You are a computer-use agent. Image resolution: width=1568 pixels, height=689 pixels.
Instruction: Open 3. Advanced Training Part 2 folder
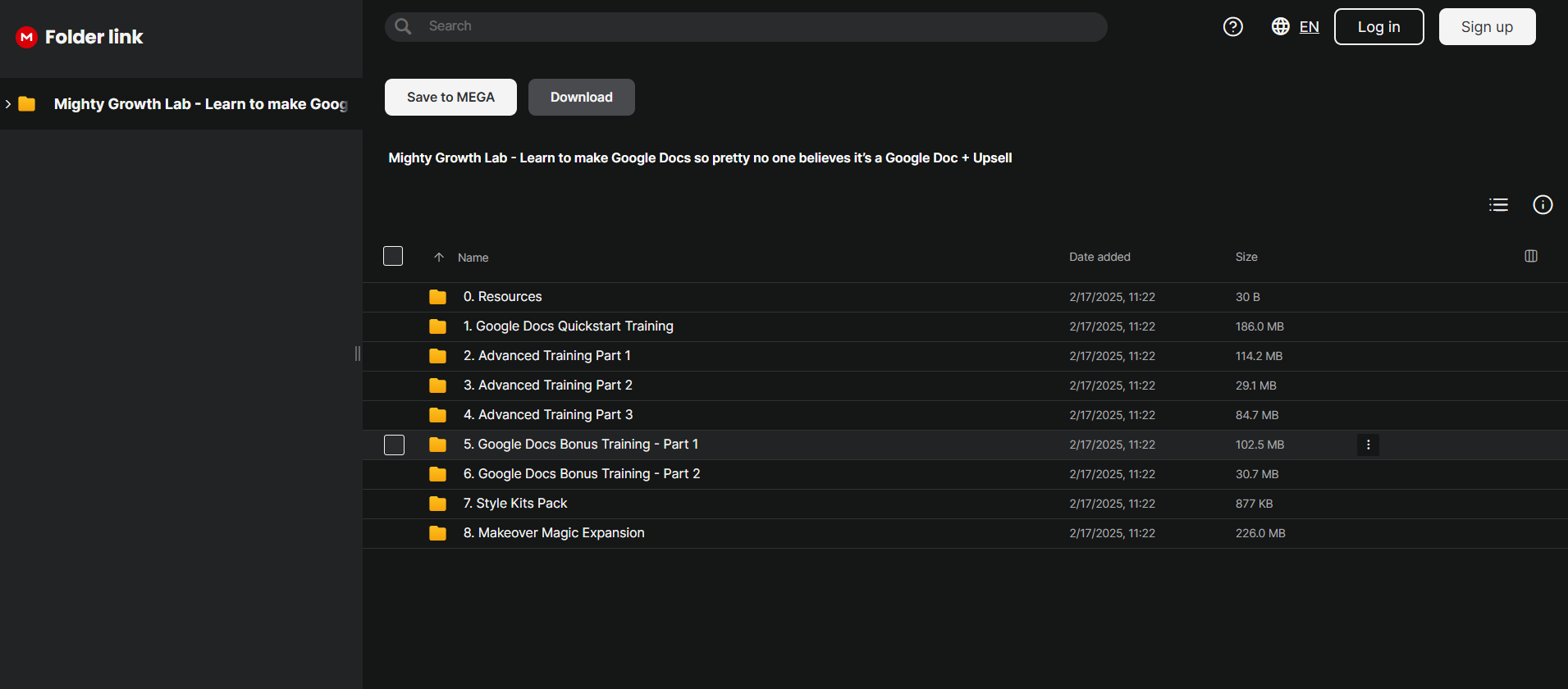point(547,386)
